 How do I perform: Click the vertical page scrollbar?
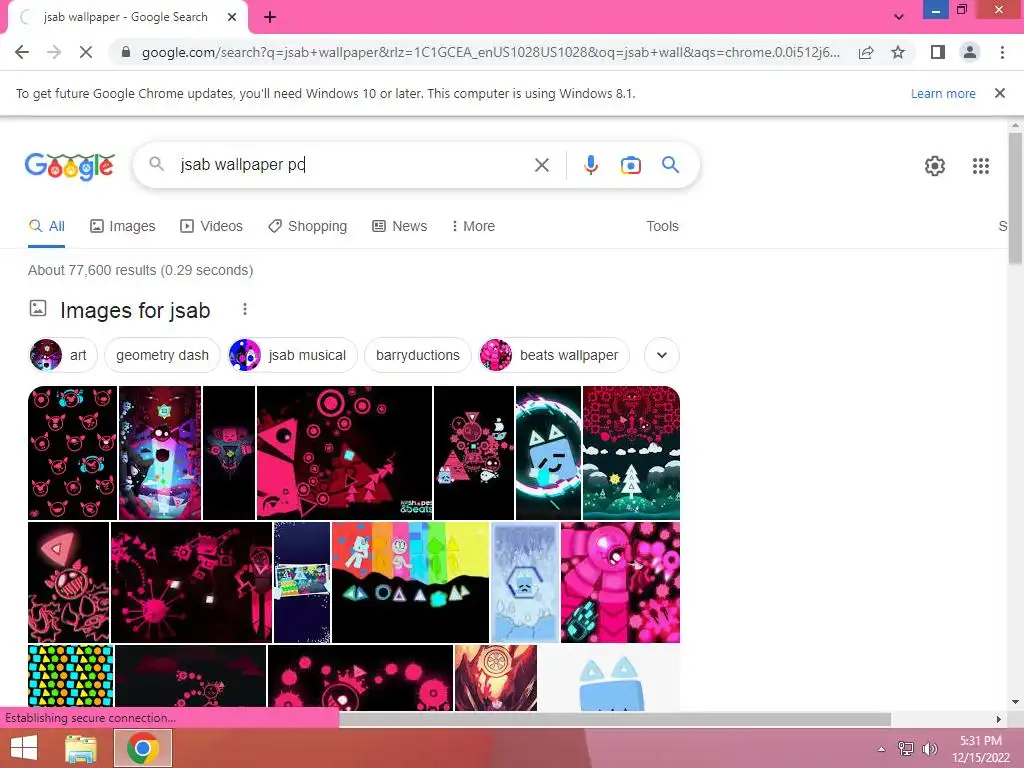tap(1015, 199)
